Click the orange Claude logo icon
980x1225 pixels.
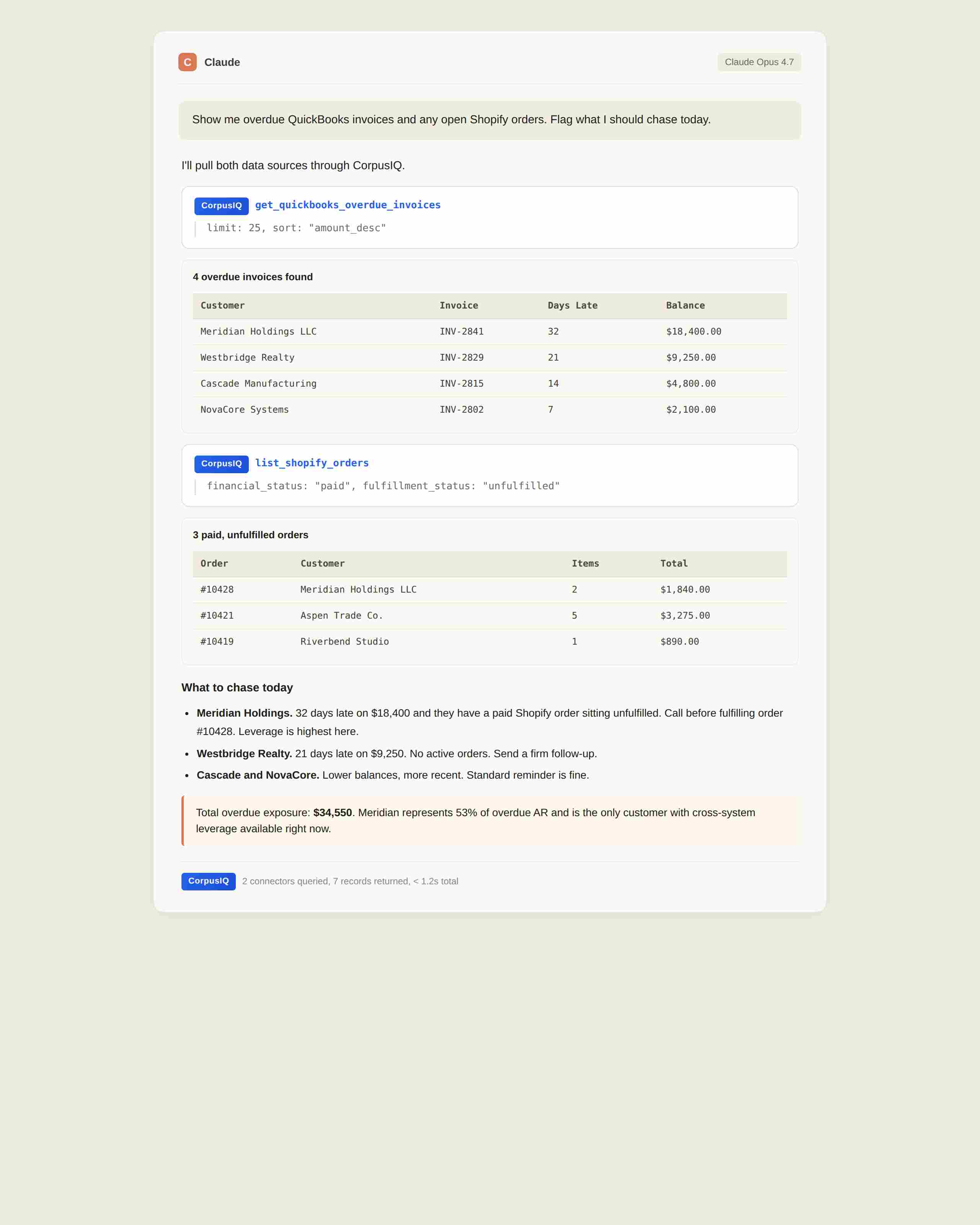pos(188,62)
